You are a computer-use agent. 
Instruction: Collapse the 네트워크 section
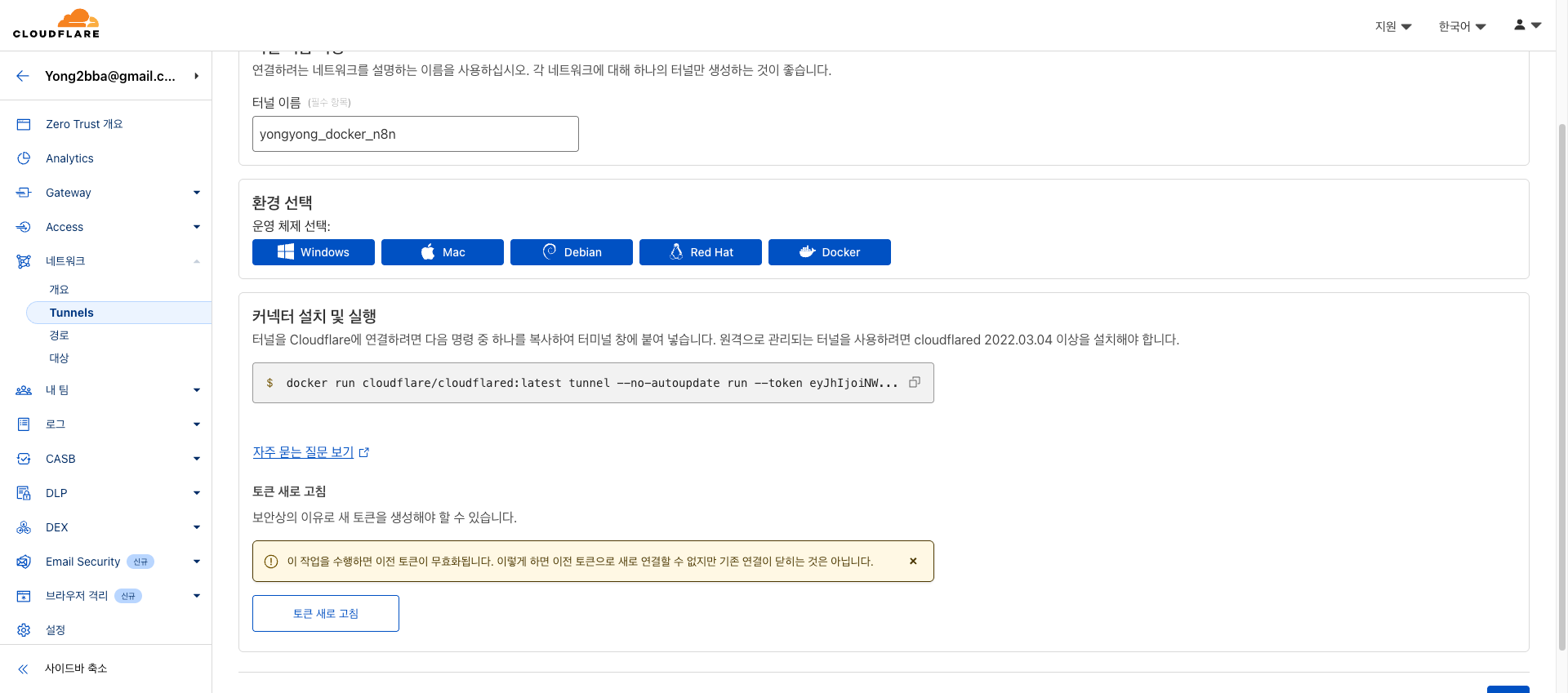(196, 260)
